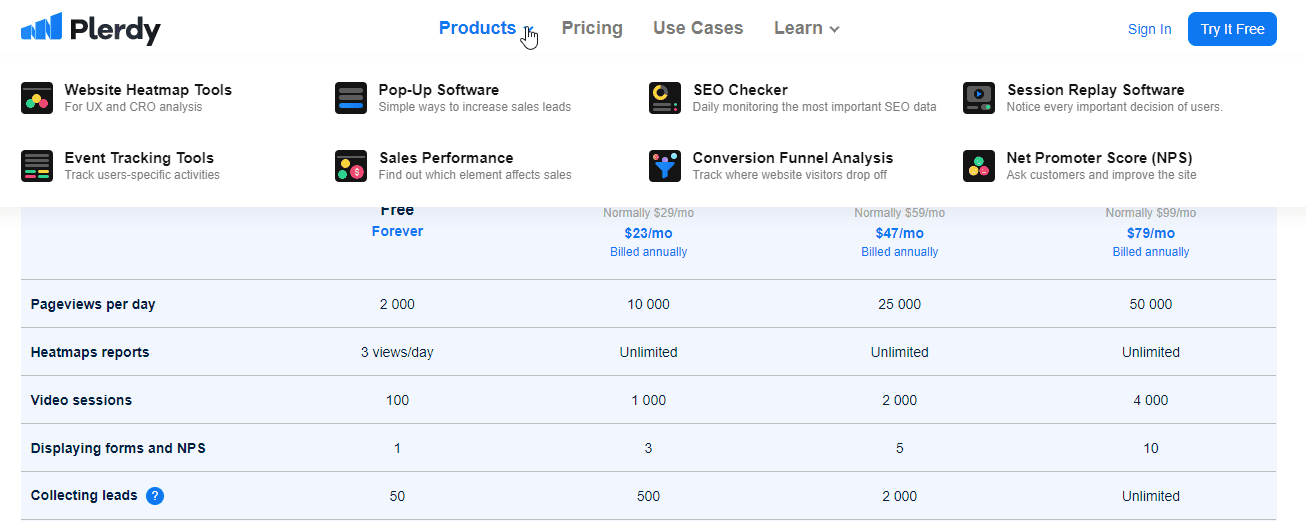Viewport: 1306px width, 521px height.
Task: Click the SEO Checker icon
Action: [x=665, y=98]
